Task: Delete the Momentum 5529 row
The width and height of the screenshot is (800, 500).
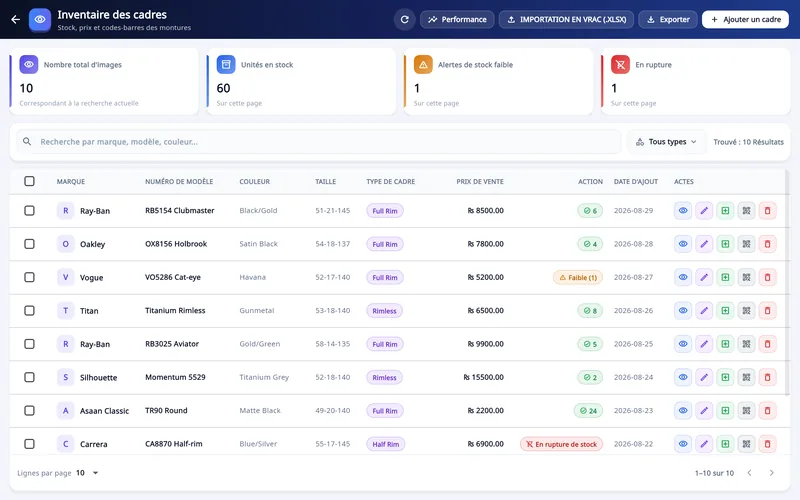Action: 767,377
